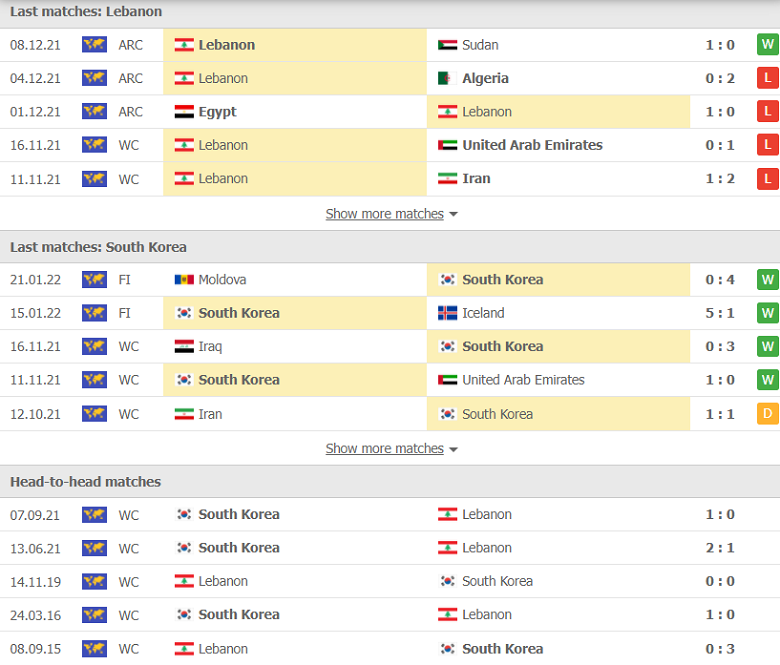Click the win badge for the Lebanon vs Sudan match
Screen dimensions: 780x665
pos(767,45)
